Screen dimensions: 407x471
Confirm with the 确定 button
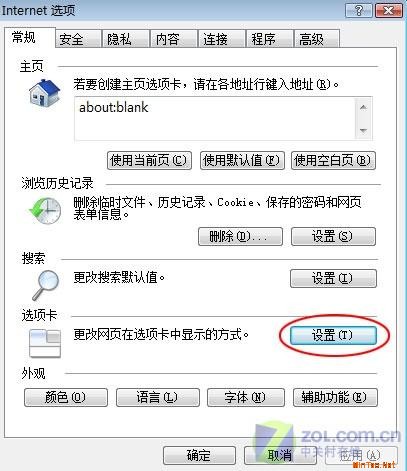pos(199,456)
